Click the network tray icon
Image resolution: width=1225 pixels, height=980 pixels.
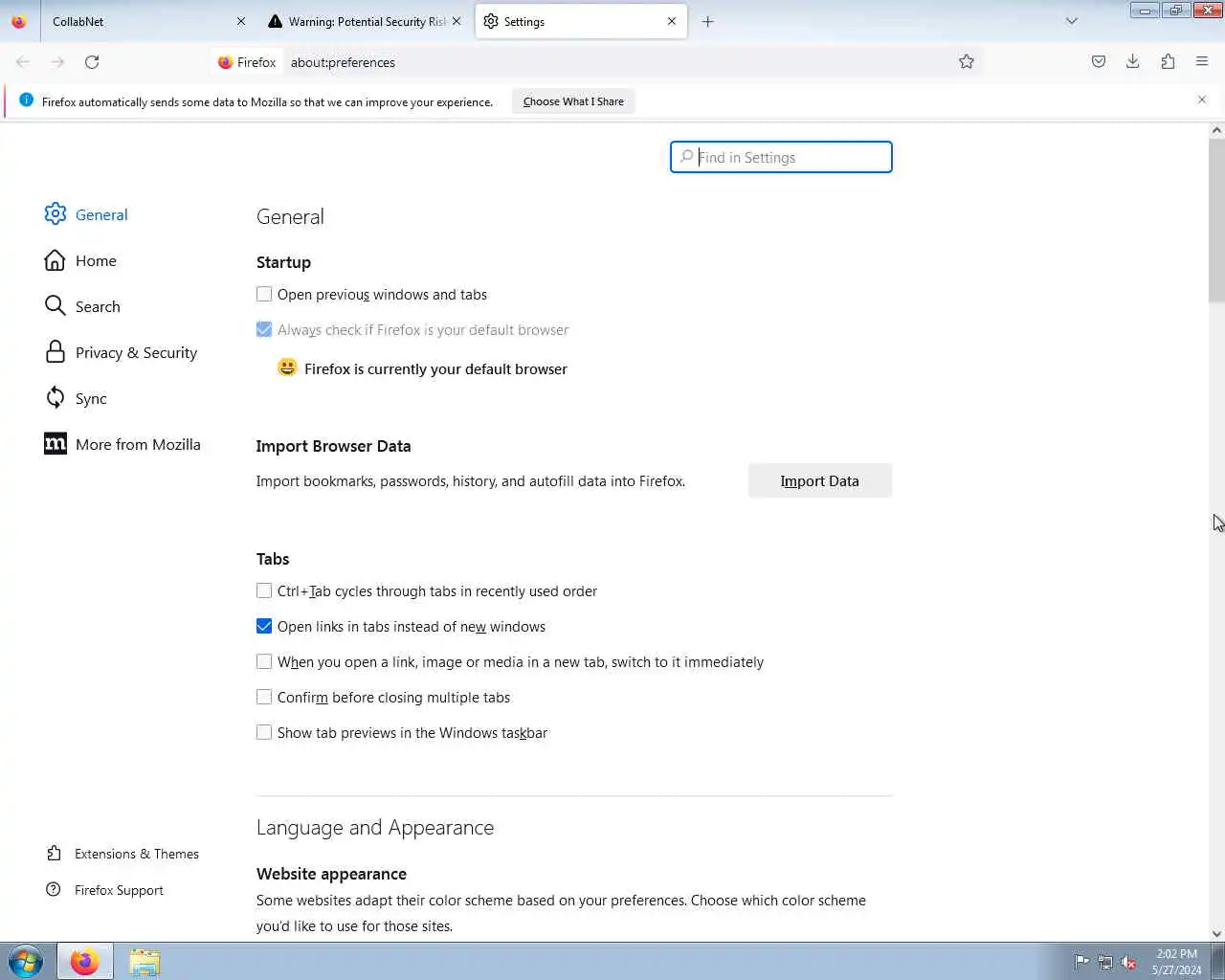1104,962
